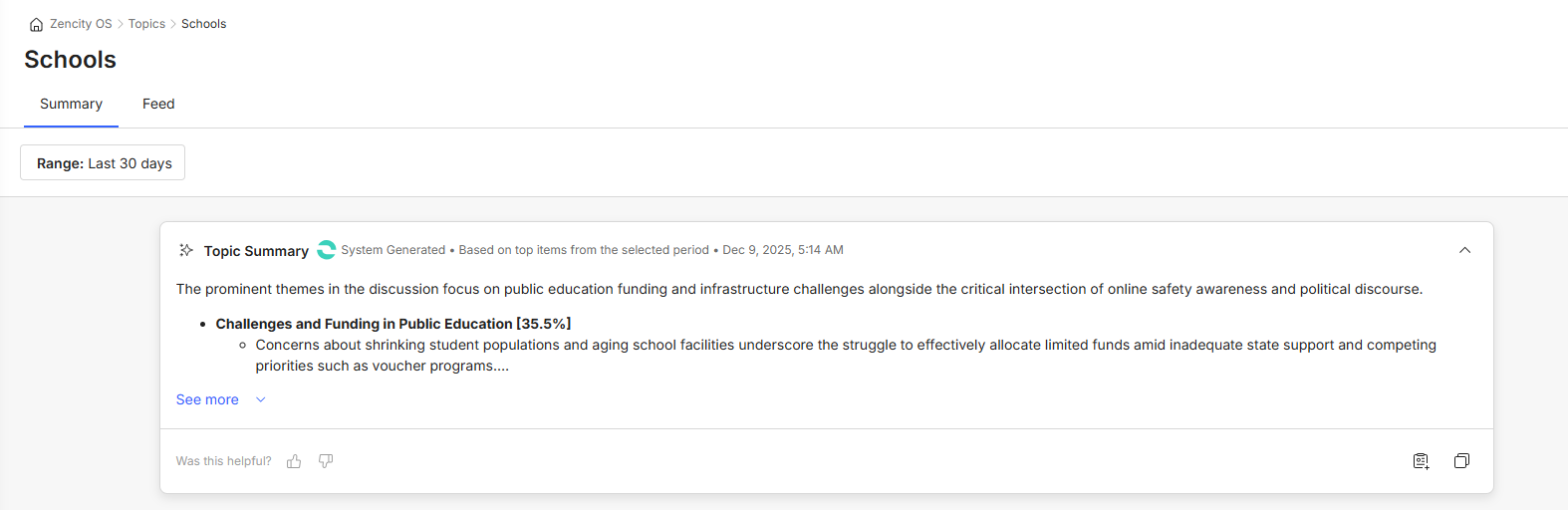The height and width of the screenshot is (510, 1568).
Task: Give the summary a thumbs down
Action: click(x=326, y=461)
